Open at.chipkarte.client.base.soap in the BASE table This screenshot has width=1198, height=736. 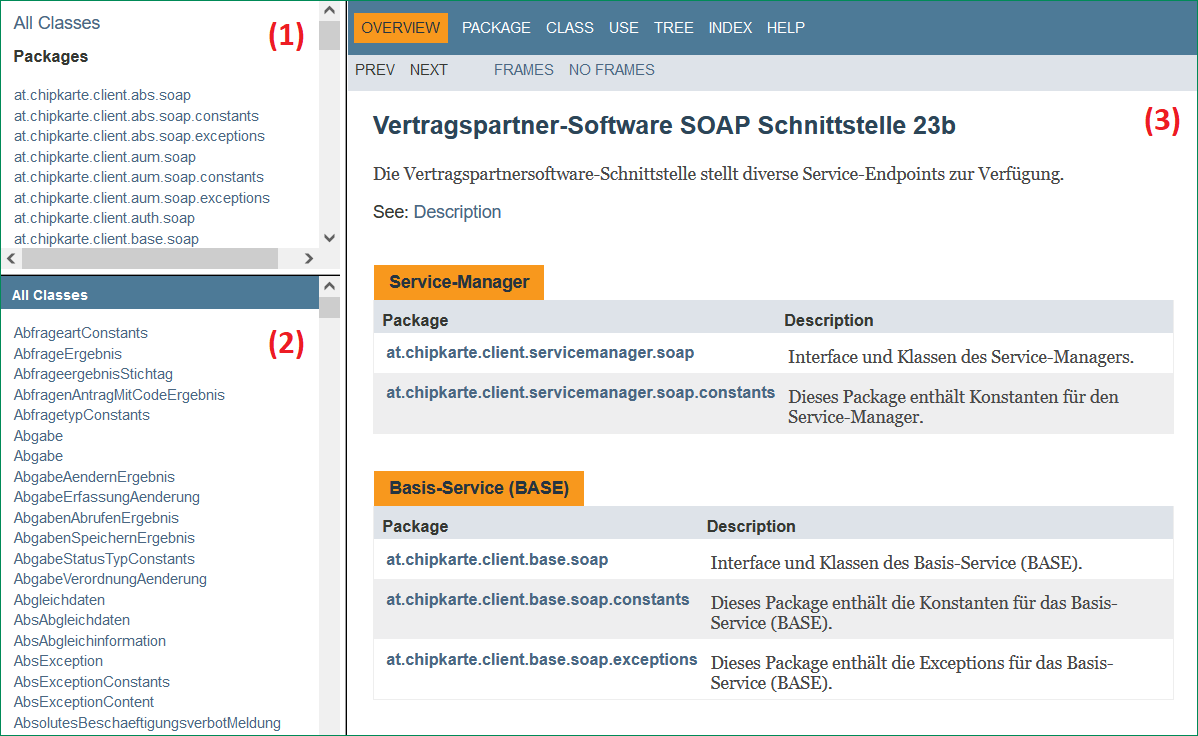click(497, 559)
